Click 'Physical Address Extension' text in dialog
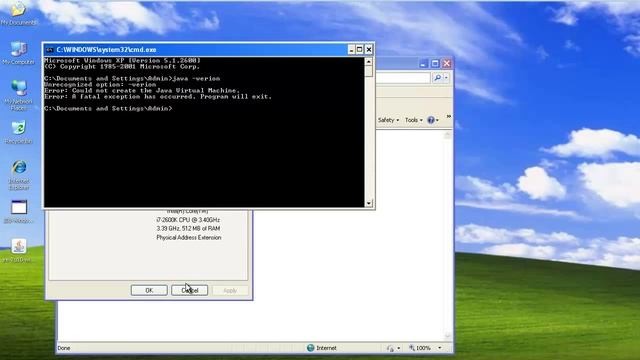The width and height of the screenshot is (640, 360). pos(189,238)
